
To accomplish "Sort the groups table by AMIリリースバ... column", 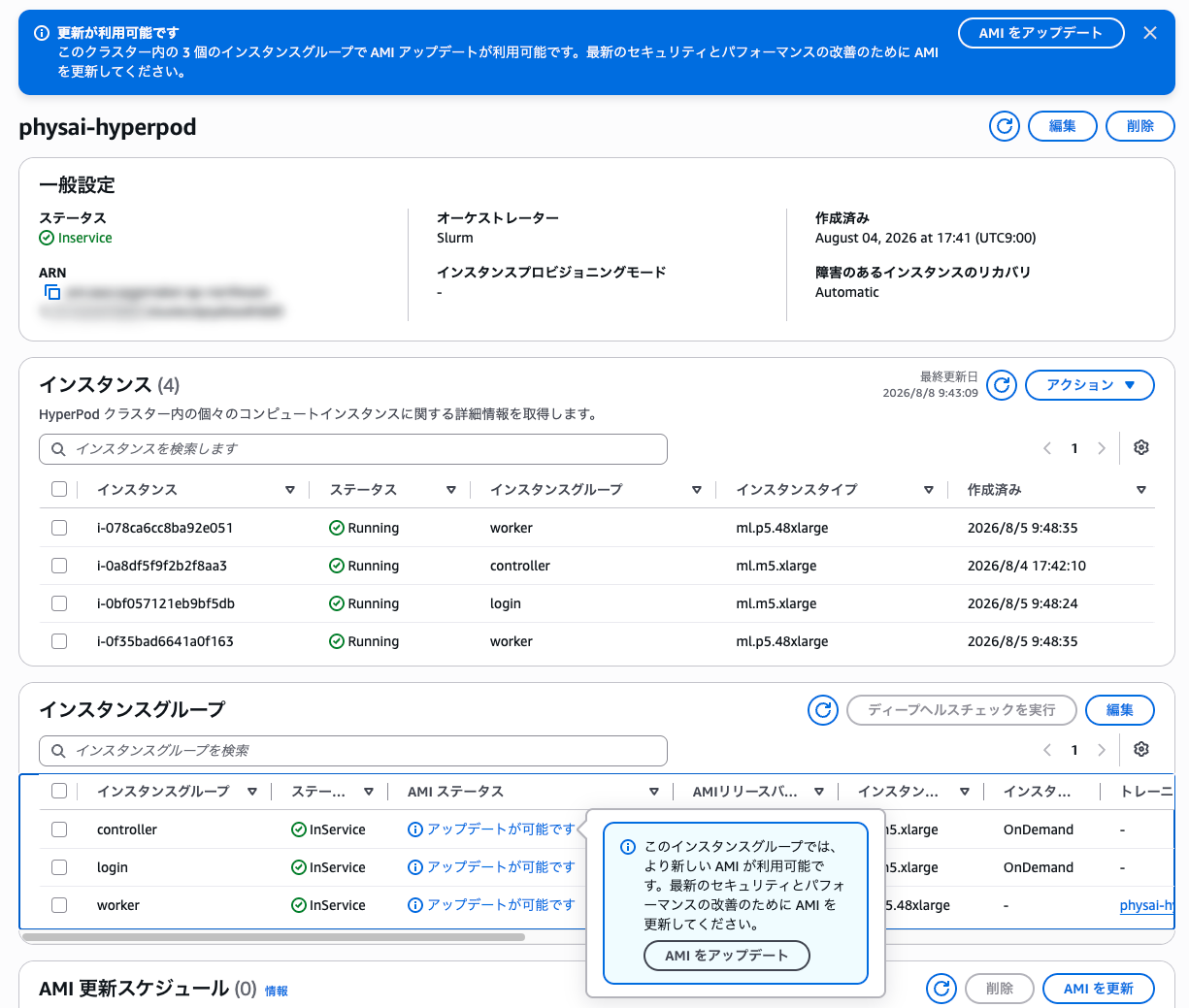I will [x=819, y=792].
